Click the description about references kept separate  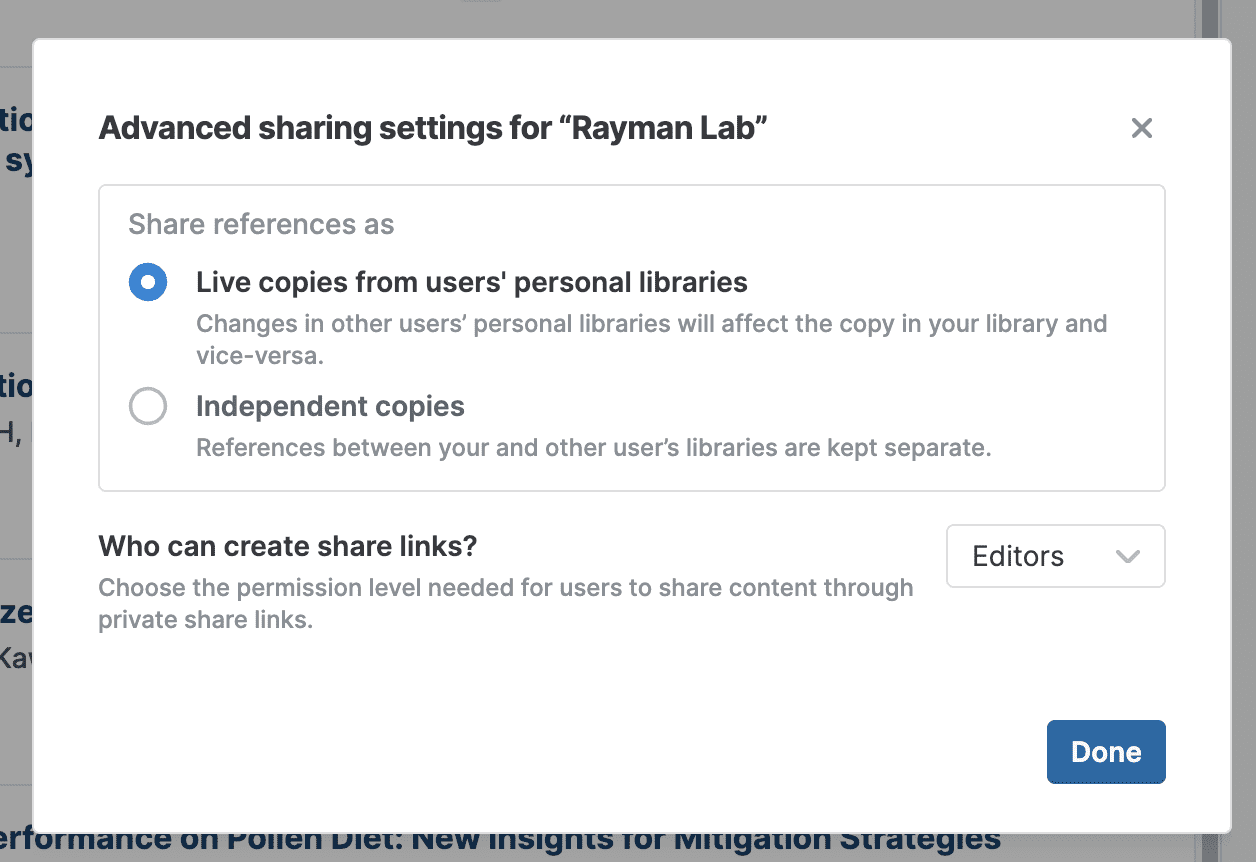coord(593,448)
